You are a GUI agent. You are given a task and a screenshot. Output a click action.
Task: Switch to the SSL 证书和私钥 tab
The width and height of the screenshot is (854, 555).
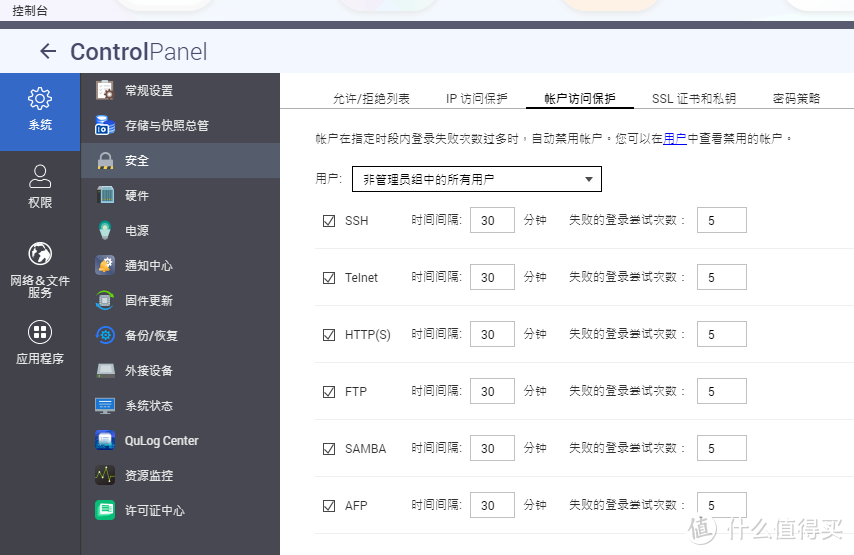pos(694,99)
